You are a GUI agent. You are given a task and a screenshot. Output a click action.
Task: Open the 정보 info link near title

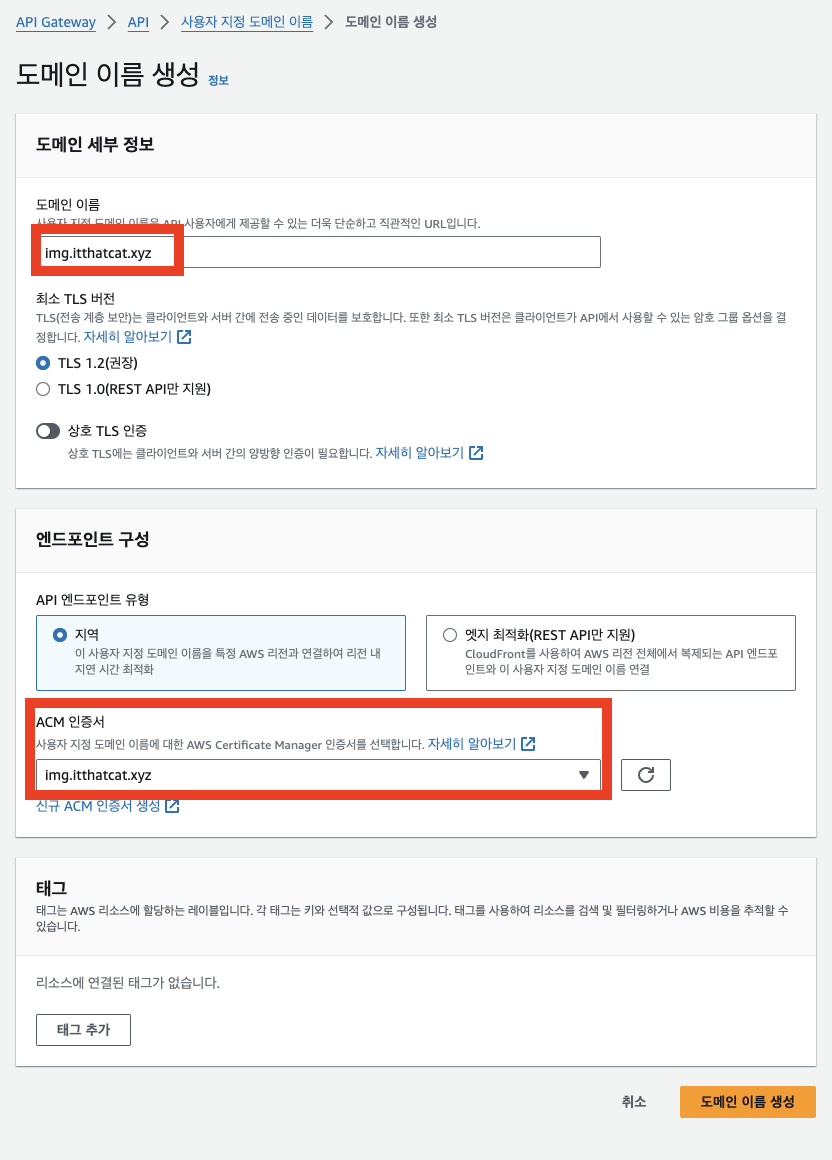tap(218, 81)
